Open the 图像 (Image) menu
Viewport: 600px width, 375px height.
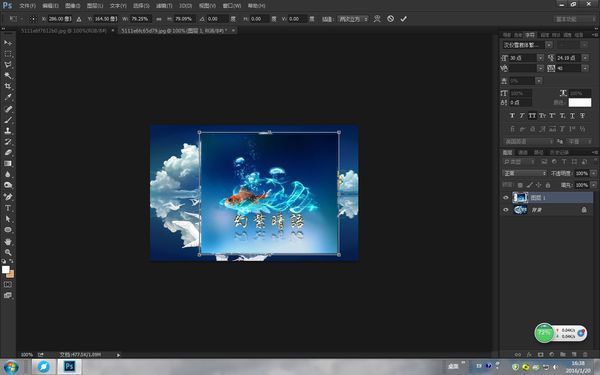[72, 6]
